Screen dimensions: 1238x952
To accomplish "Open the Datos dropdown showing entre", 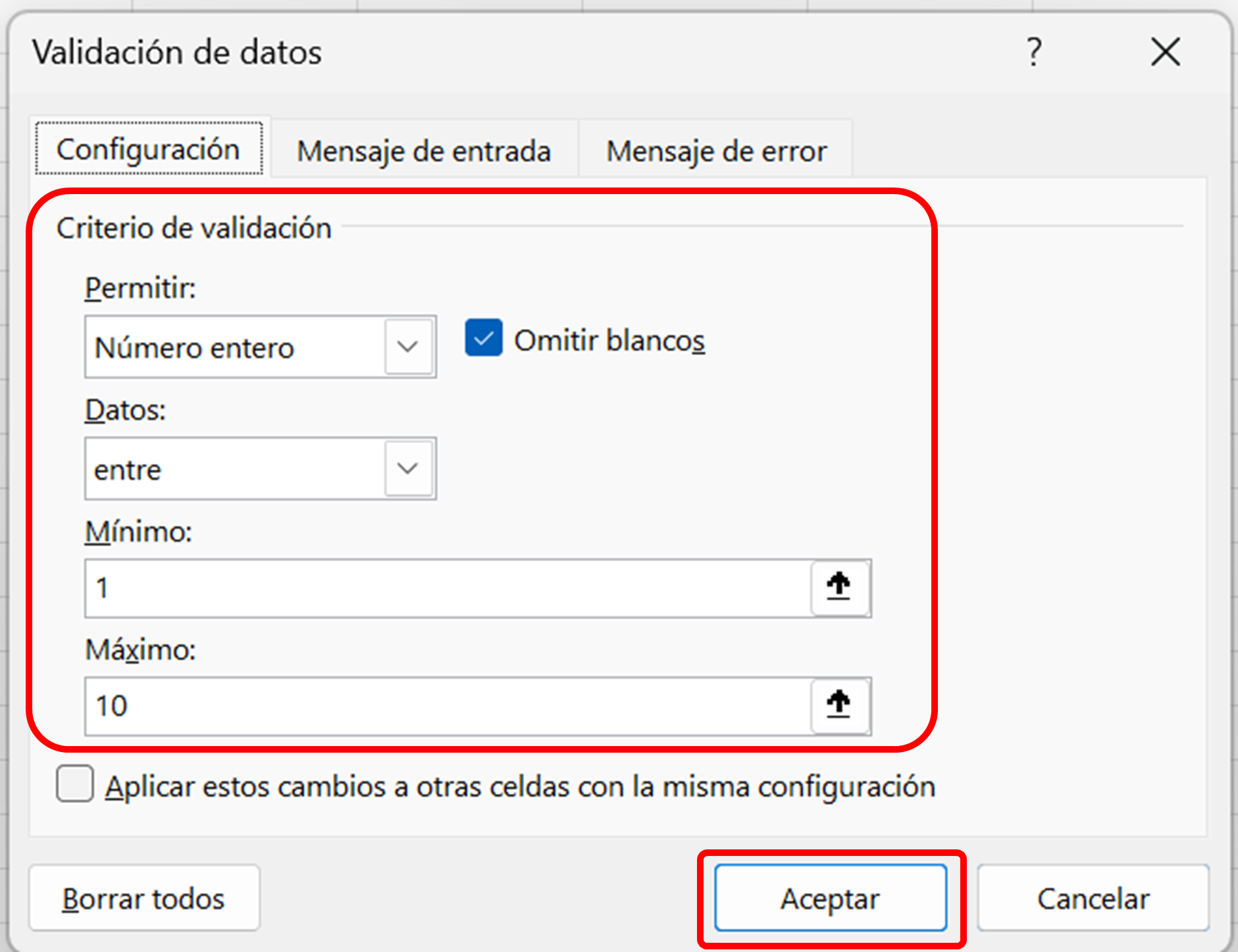I will (408, 468).
